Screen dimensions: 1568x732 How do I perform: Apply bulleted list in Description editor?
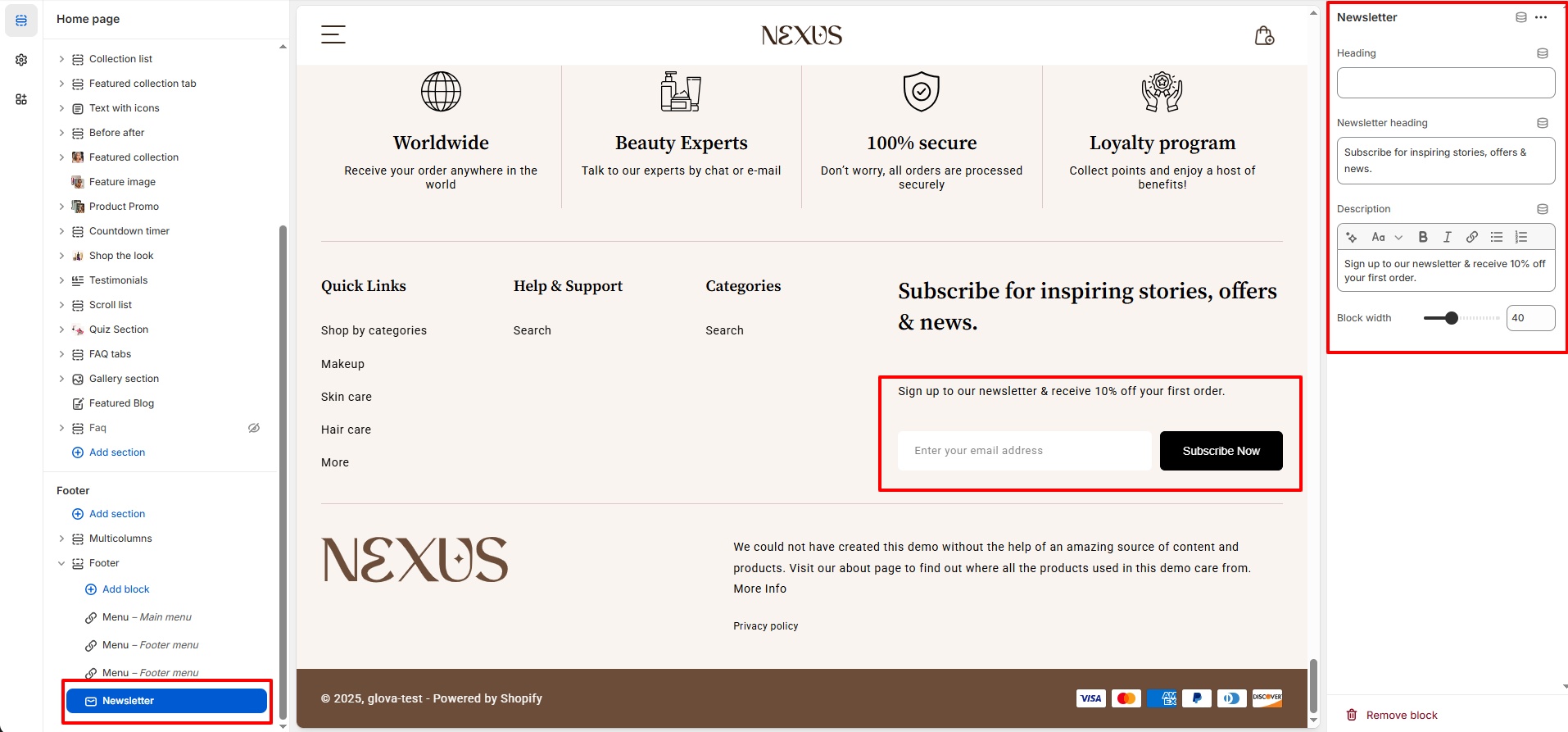click(x=1497, y=237)
